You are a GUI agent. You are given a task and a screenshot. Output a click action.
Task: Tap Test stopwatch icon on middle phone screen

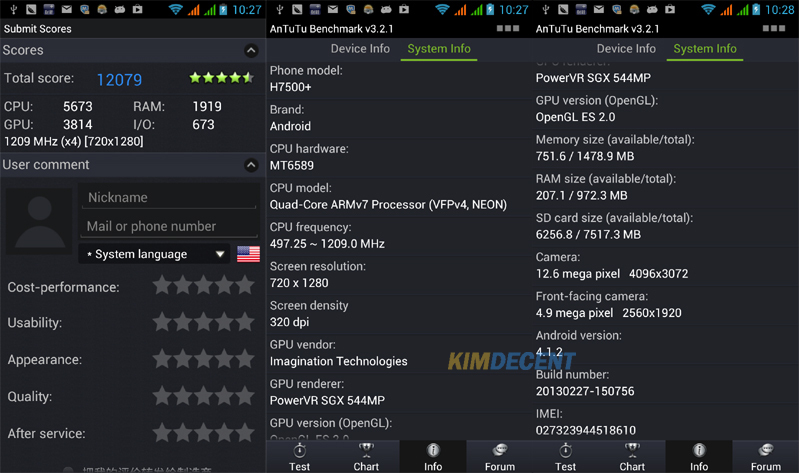pos(299,451)
